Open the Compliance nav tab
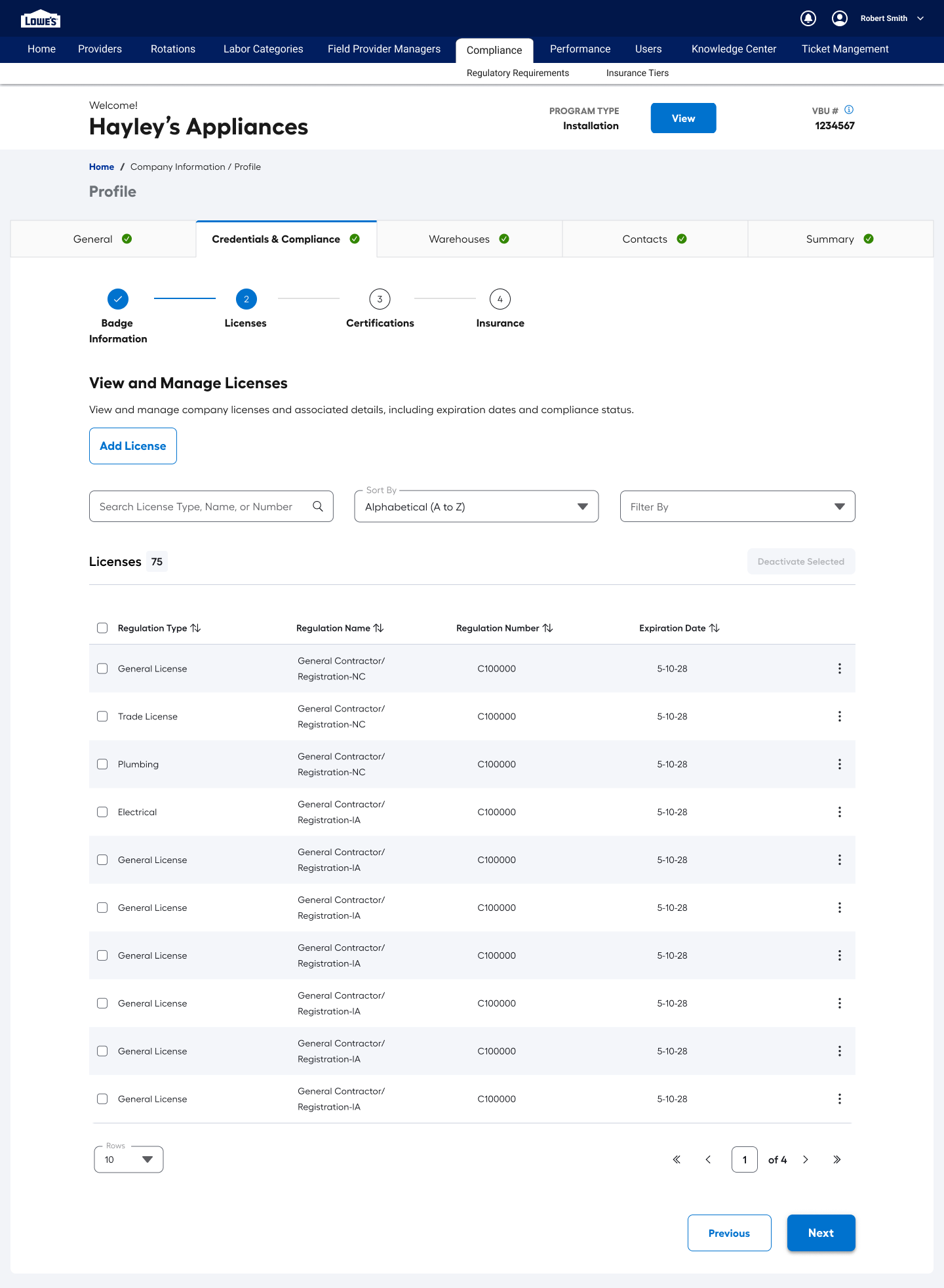Screen dimensions: 944x1288 pyautogui.click(x=494, y=50)
